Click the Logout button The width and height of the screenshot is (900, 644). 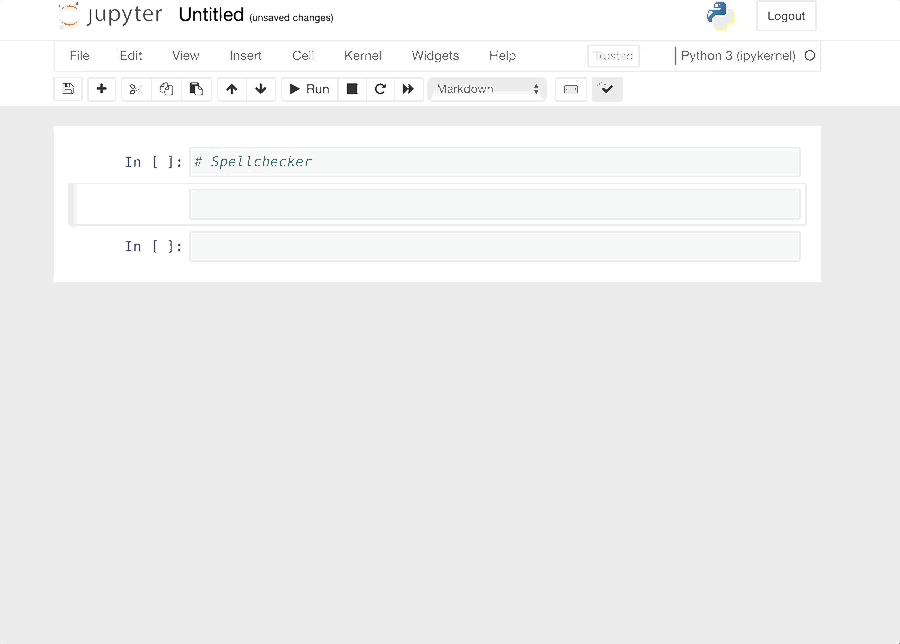[786, 16]
